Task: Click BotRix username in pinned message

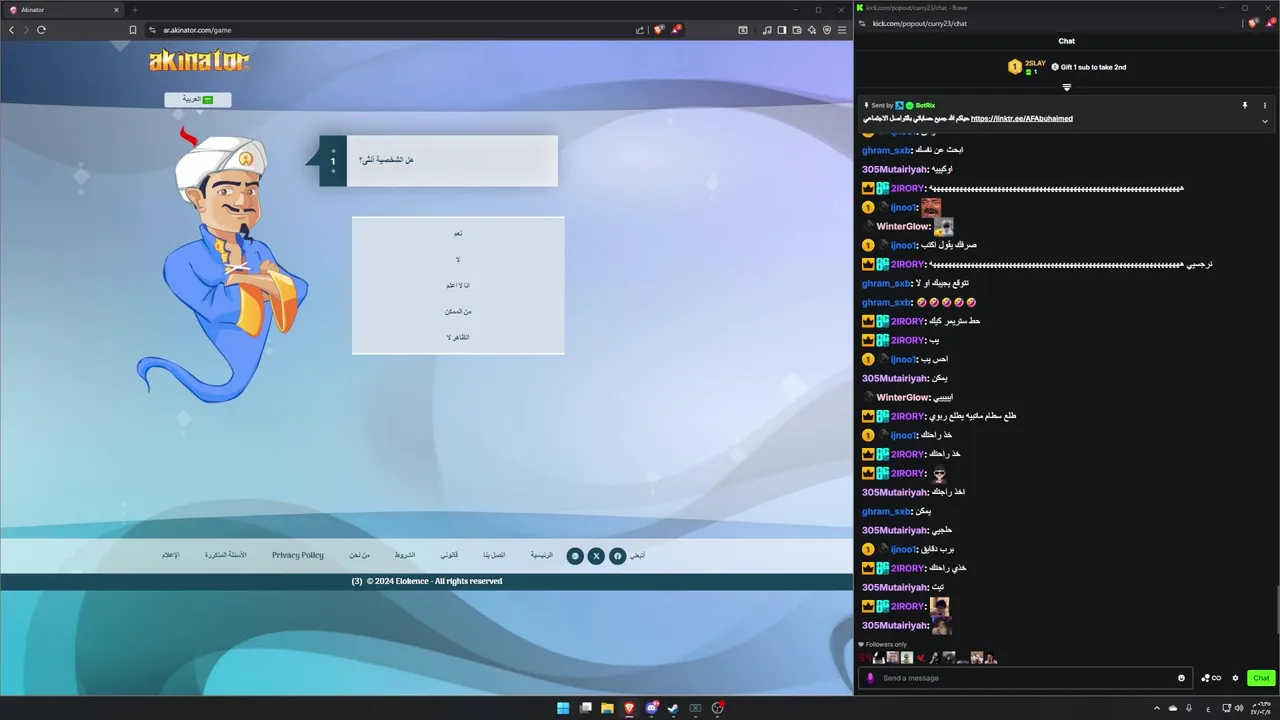Action: pyautogui.click(x=925, y=105)
